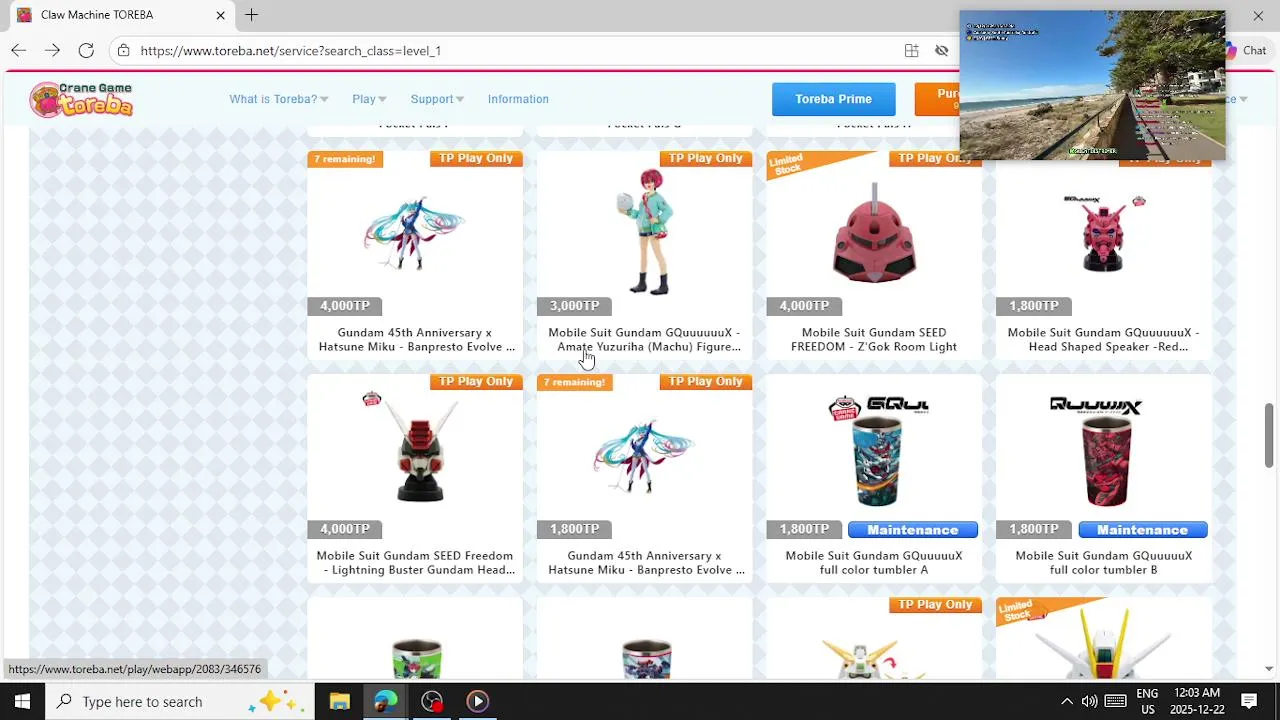Click 4,000TP price on Z'Gok Room Light

tap(804, 306)
